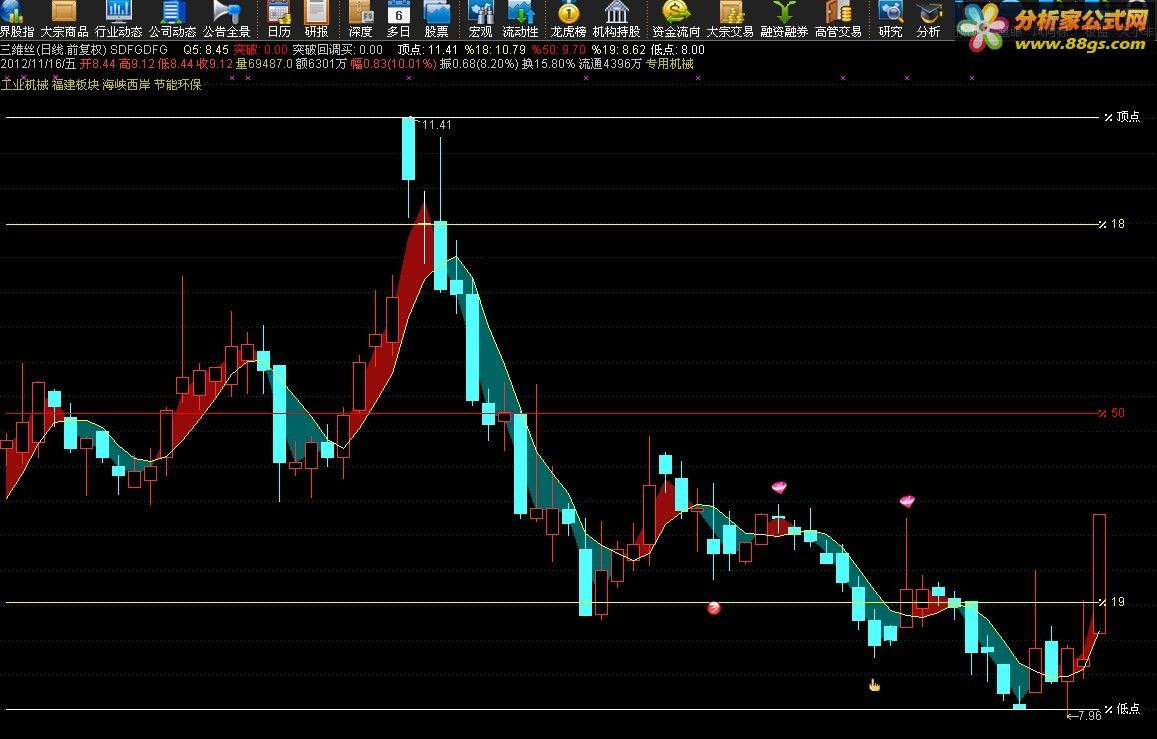Click the red ball signal marker on chart

click(714, 608)
